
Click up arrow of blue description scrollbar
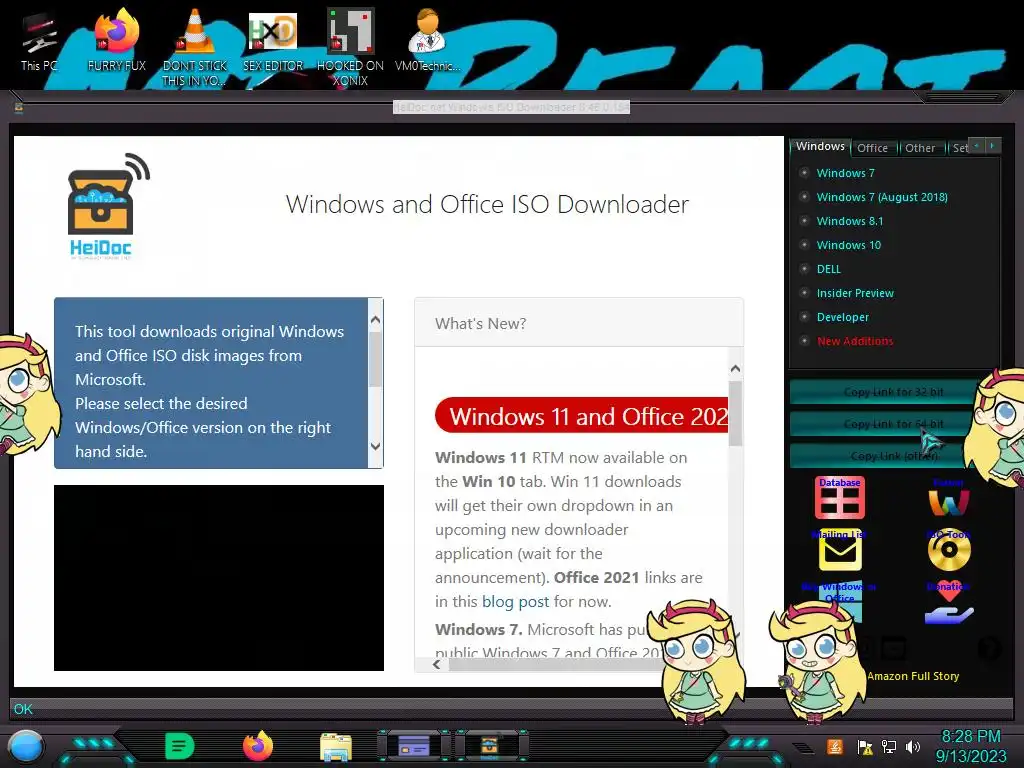376,319
